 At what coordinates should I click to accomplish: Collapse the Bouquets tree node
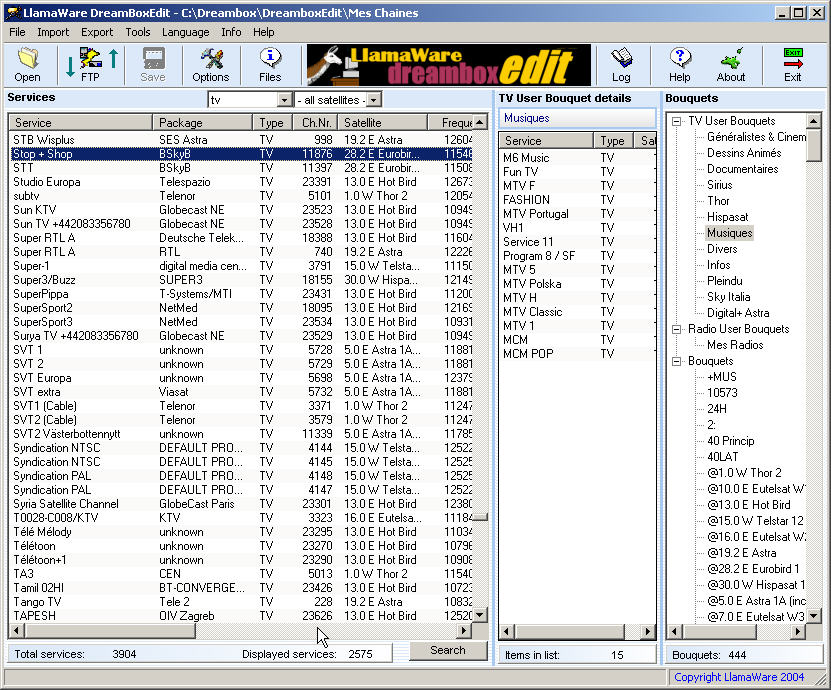pyautogui.click(x=677, y=361)
